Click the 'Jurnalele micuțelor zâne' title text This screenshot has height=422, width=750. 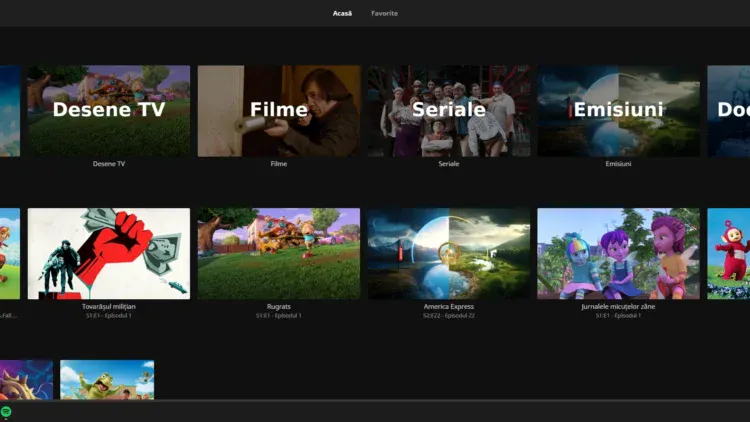[618, 306]
